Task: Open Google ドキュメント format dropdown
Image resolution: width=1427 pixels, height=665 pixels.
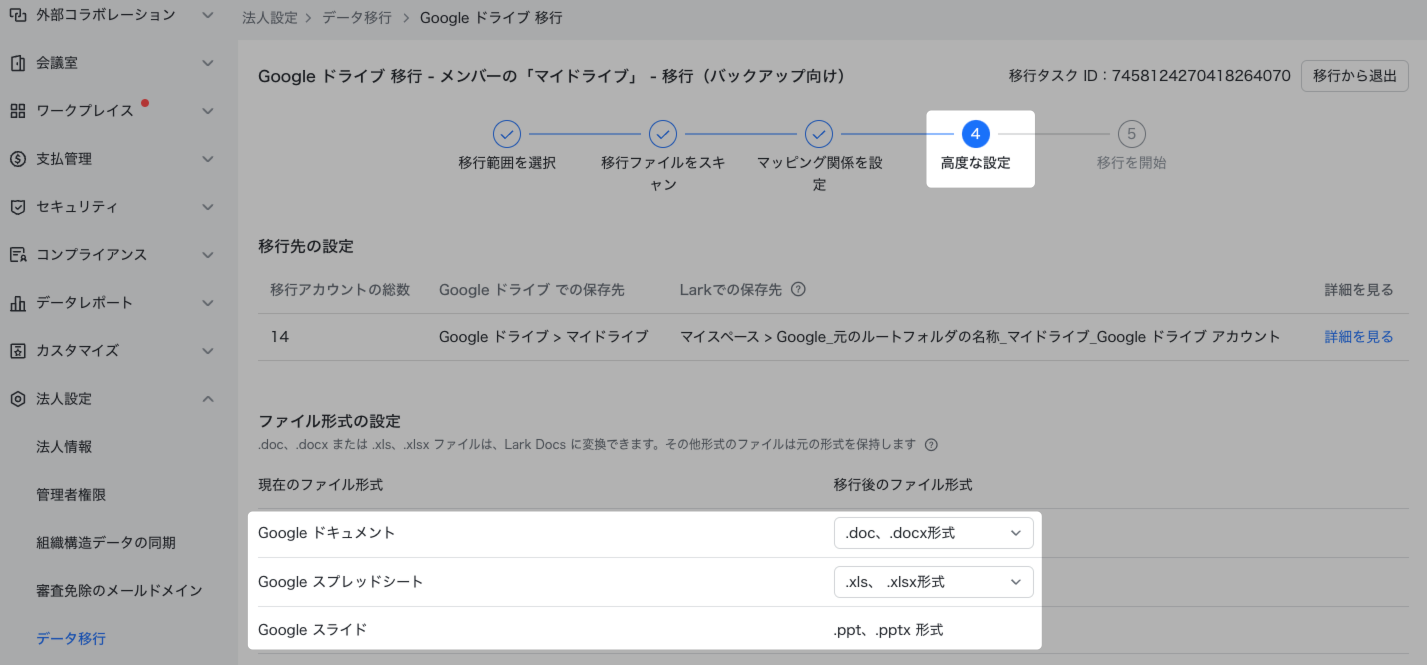Action: point(932,533)
